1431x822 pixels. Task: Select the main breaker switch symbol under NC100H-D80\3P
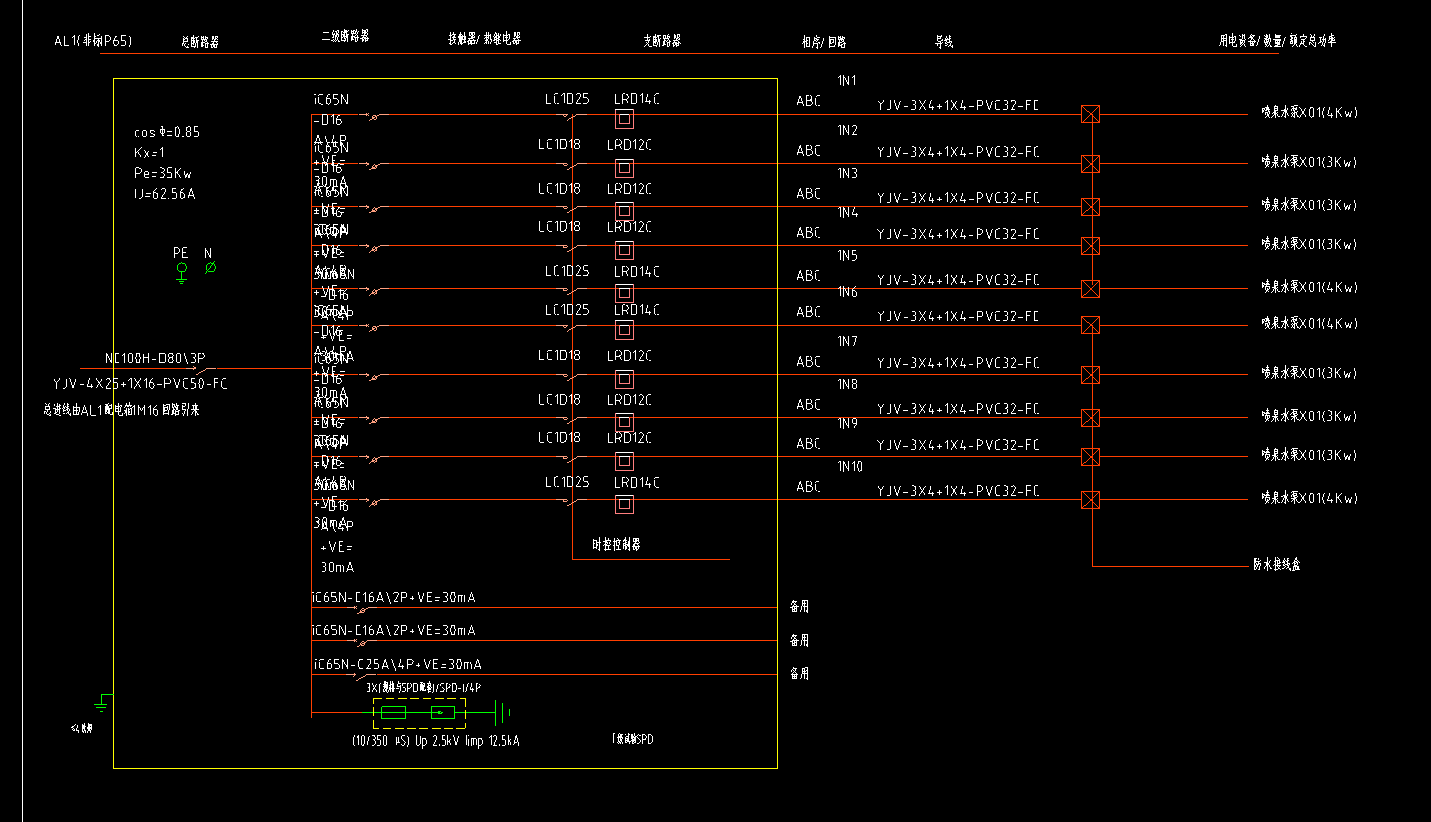click(199, 369)
